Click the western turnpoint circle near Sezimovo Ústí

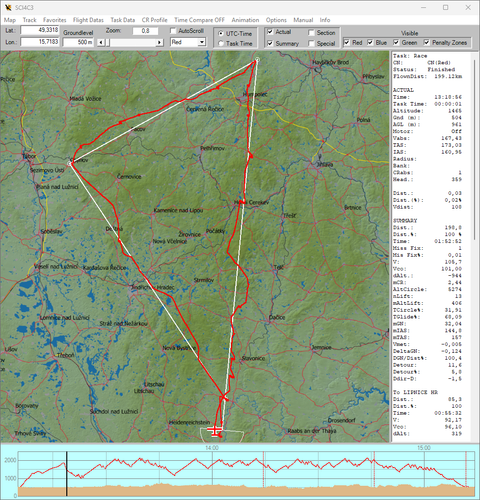[x=70, y=164]
